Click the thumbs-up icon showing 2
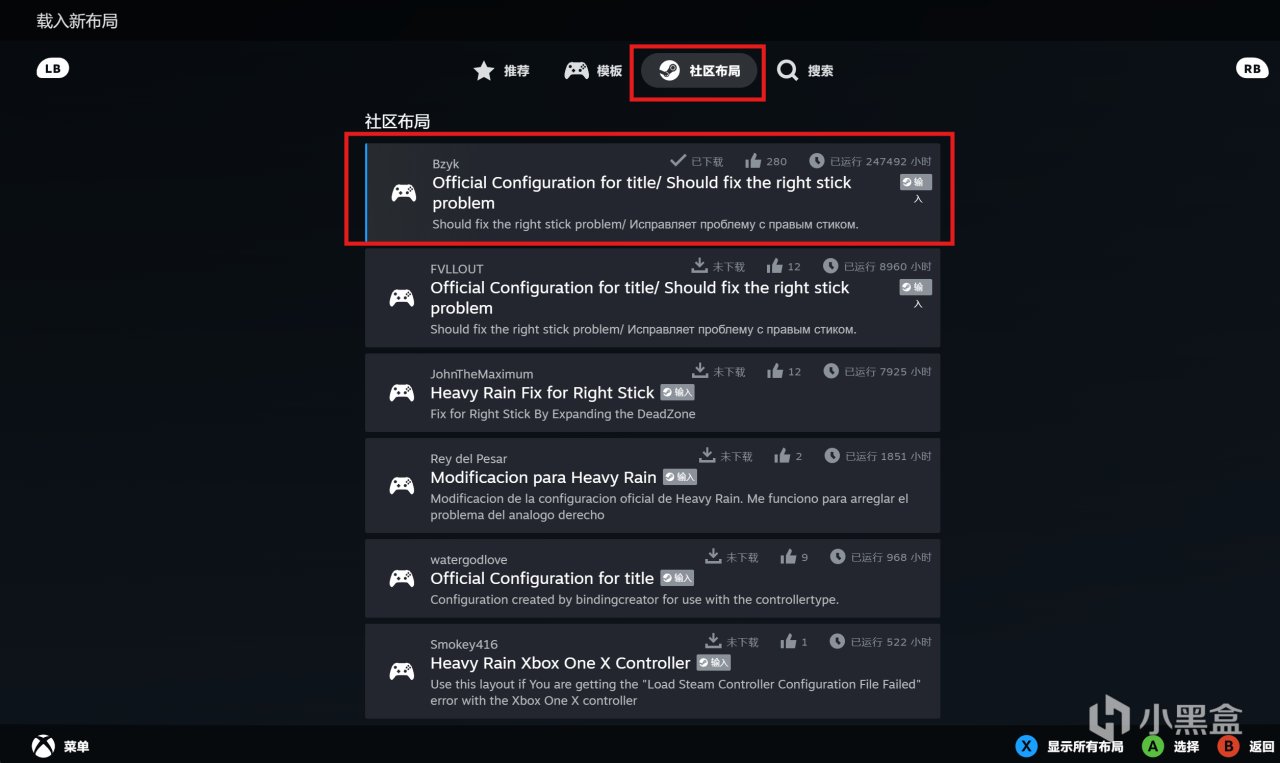Screen dimensions: 1280x763 [x=782, y=455]
